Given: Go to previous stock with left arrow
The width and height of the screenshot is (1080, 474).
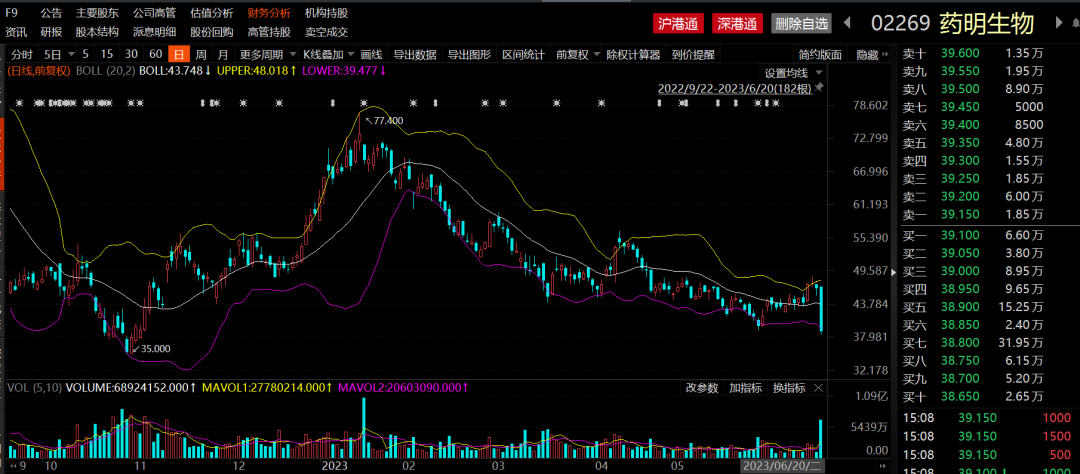Looking at the screenshot, I should pyautogui.click(x=846, y=22).
